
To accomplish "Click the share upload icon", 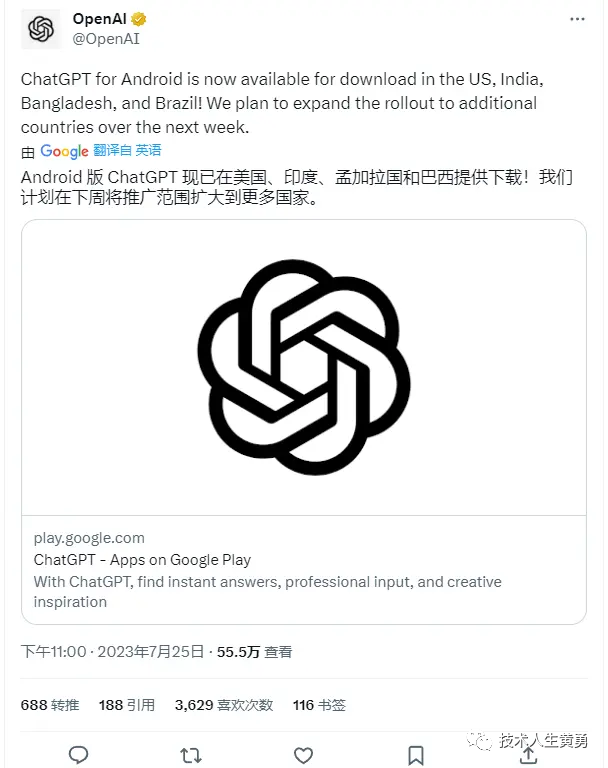I will (528, 755).
